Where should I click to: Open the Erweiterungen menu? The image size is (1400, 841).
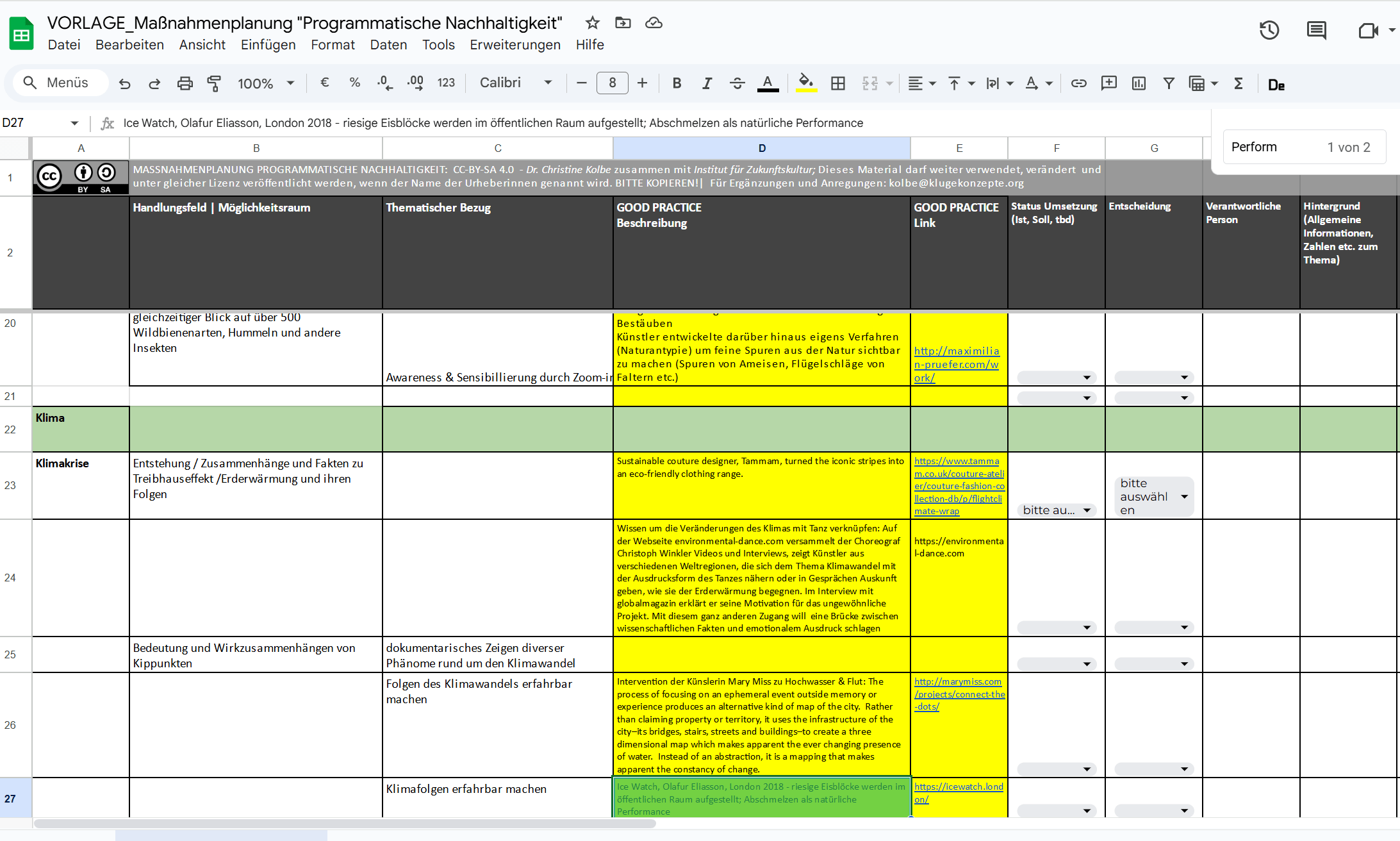coord(515,45)
